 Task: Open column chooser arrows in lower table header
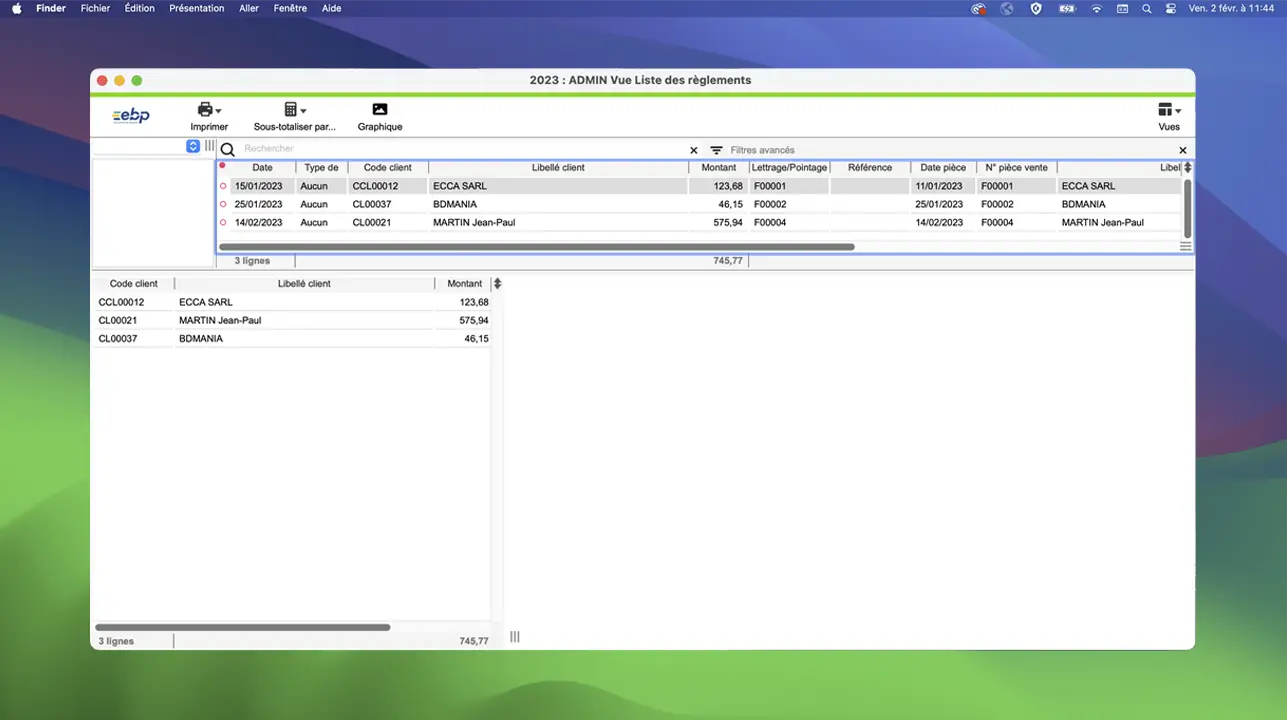(x=498, y=284)
